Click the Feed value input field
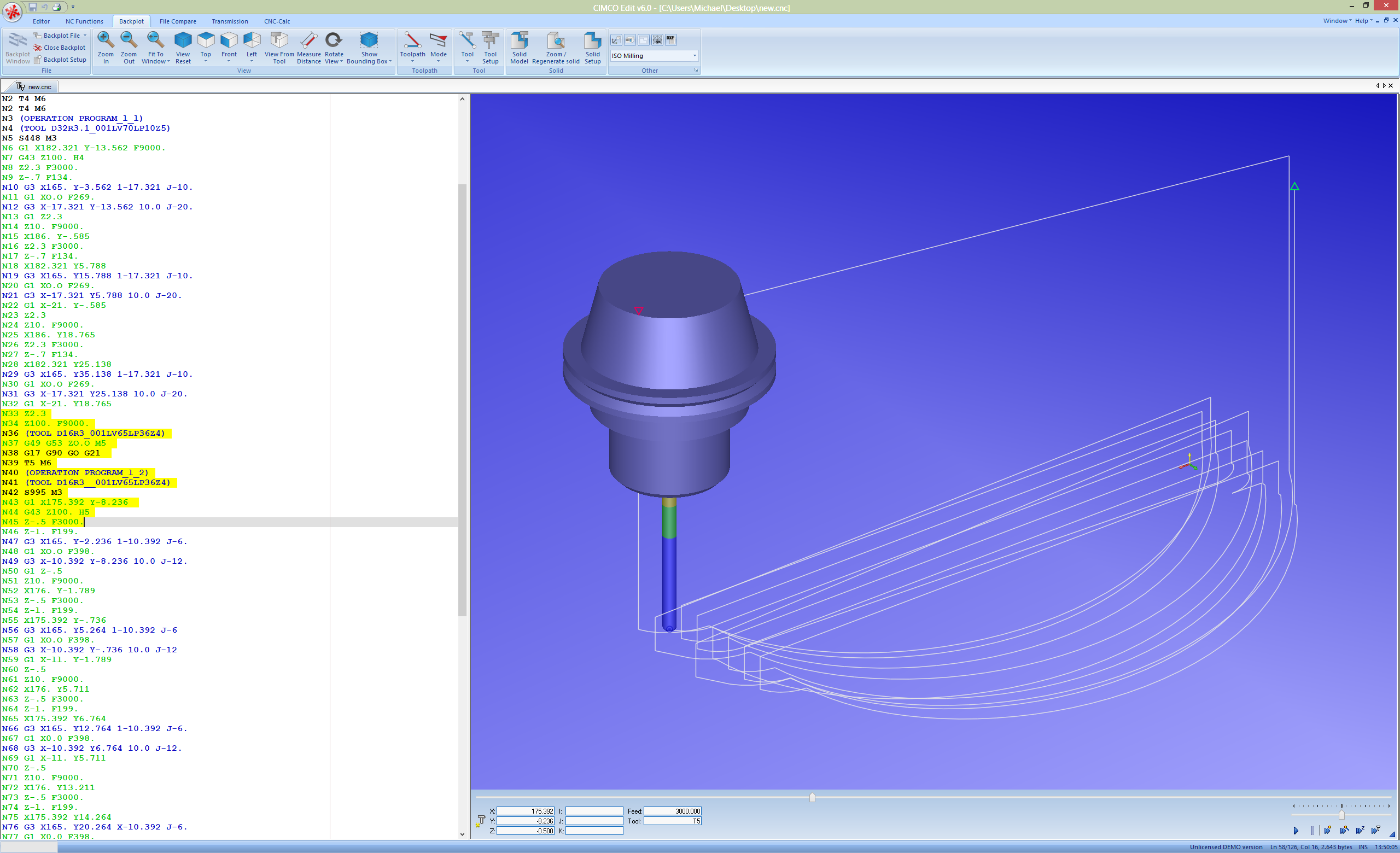 [672, 811]
